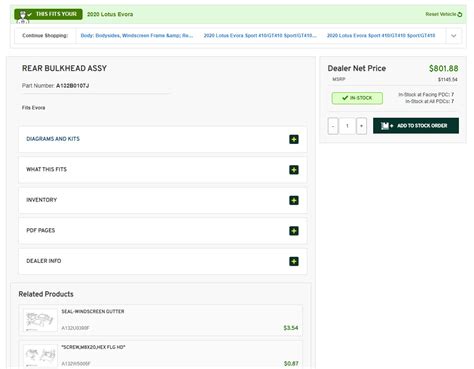Click the quantity input field
Image resolution: width=474 pixels, height=369 pixels.
coord(347,126)
